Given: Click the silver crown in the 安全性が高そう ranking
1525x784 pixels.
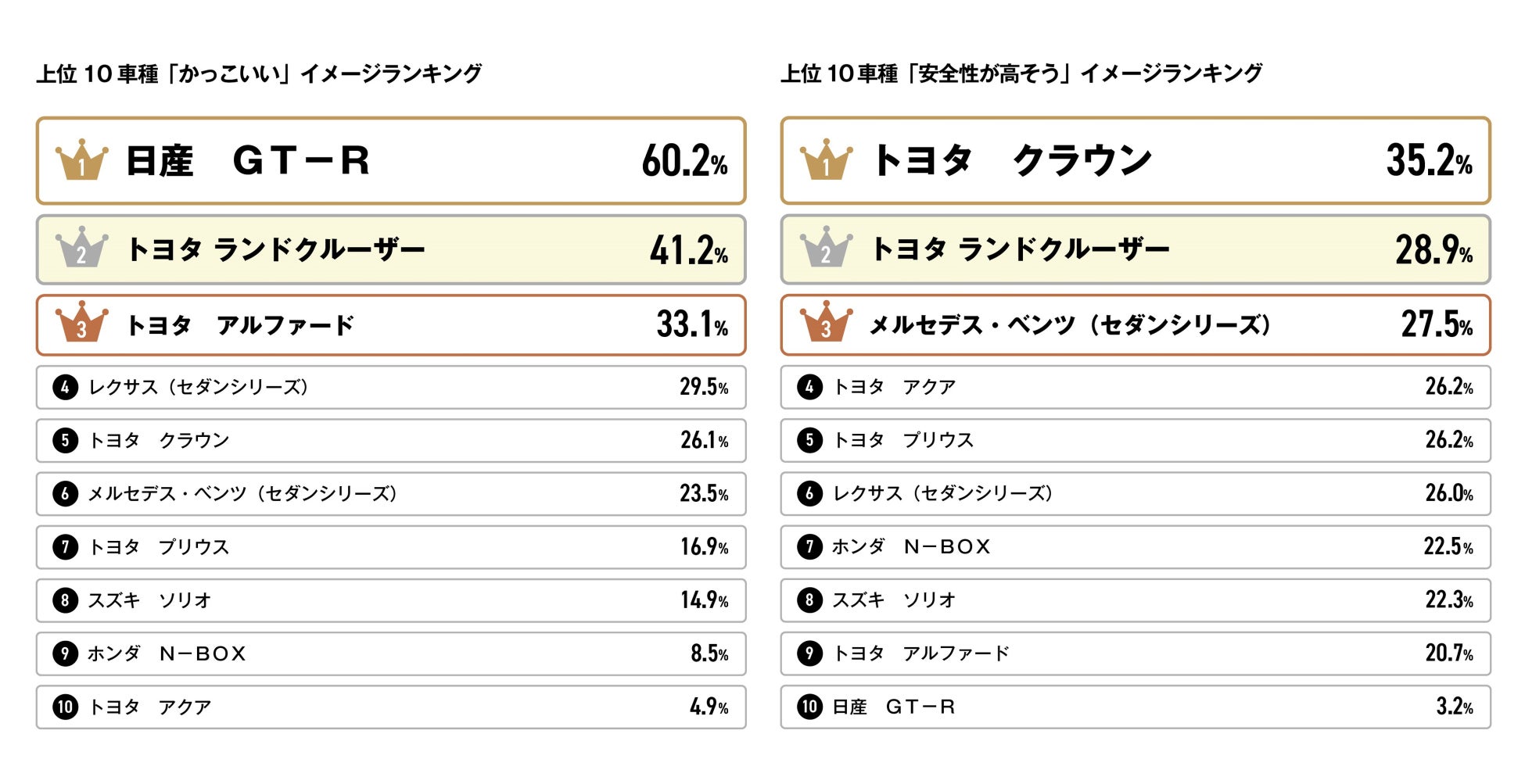Looking at the screenshot, I should pos(826,249).
